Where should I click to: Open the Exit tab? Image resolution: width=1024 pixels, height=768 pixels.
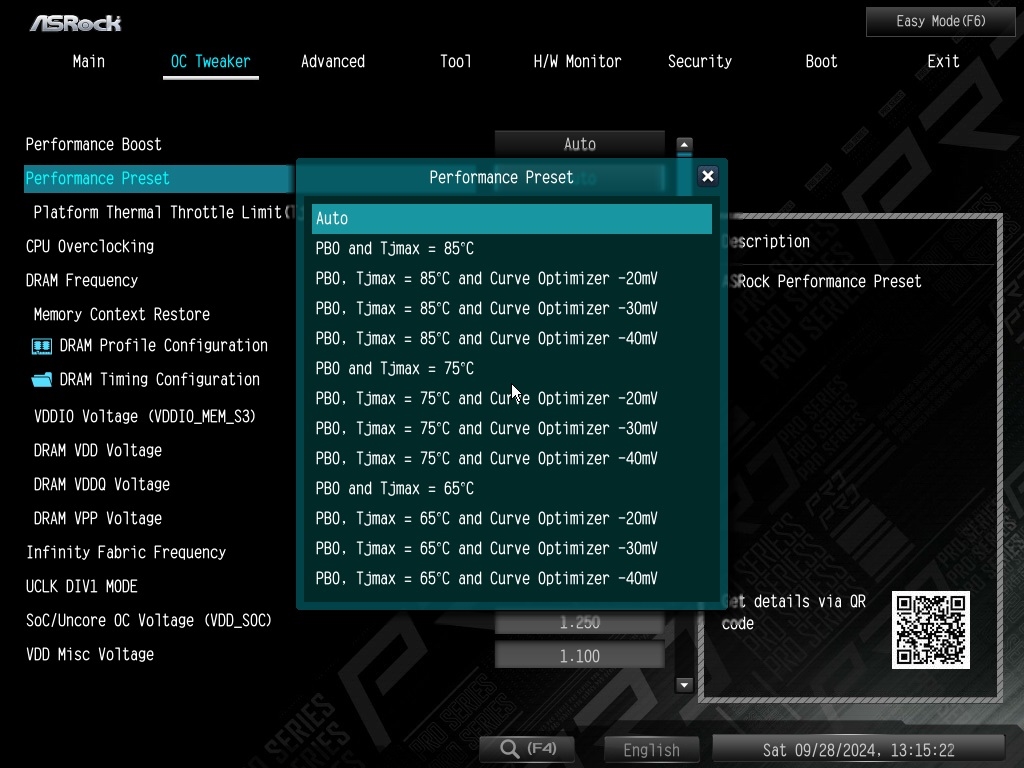[x=943, y=61]
